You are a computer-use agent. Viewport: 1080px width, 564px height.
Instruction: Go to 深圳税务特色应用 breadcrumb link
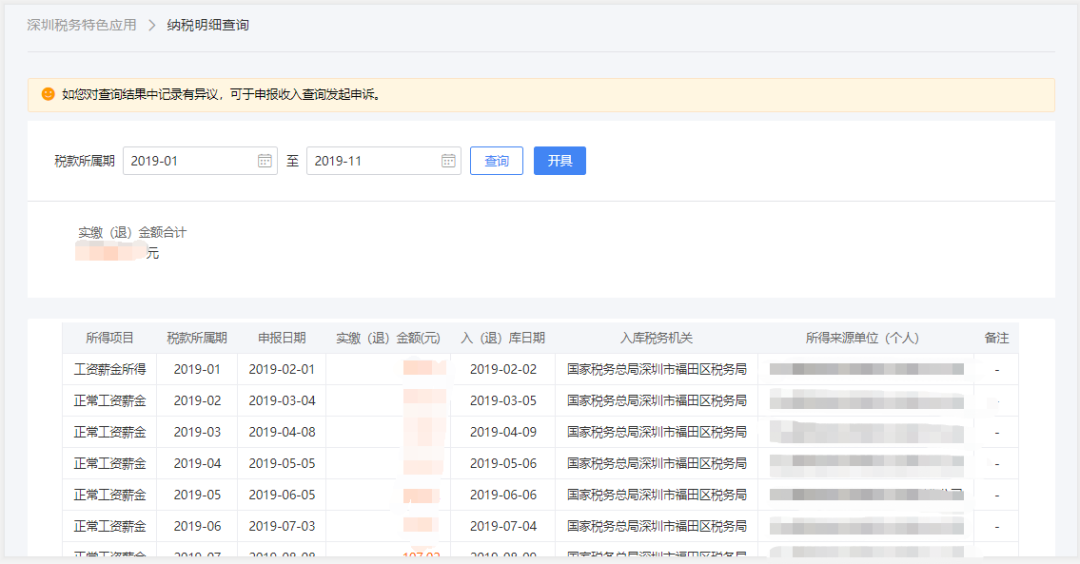coord(81,25)
